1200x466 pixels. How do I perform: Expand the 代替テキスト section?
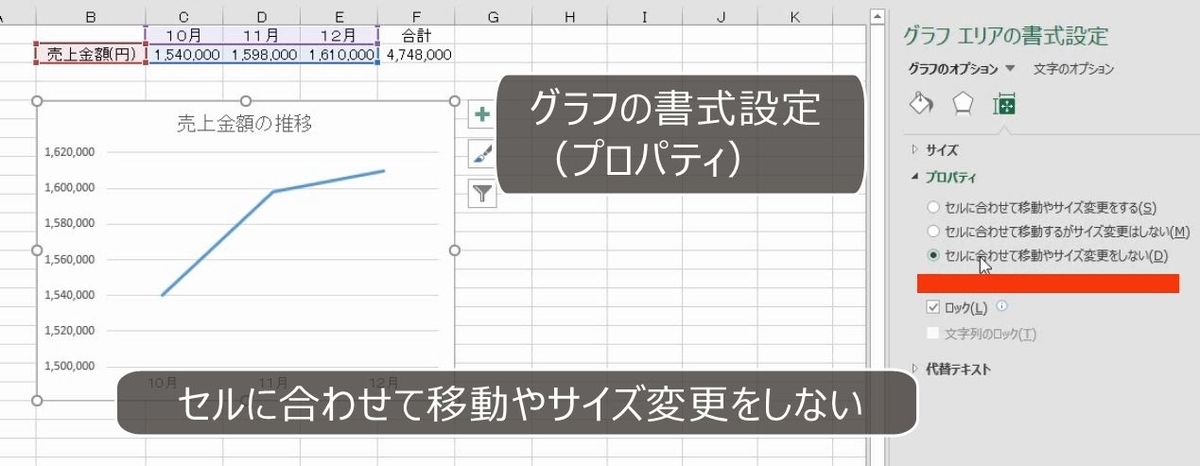pyautogui.click(x=951, y=369)
